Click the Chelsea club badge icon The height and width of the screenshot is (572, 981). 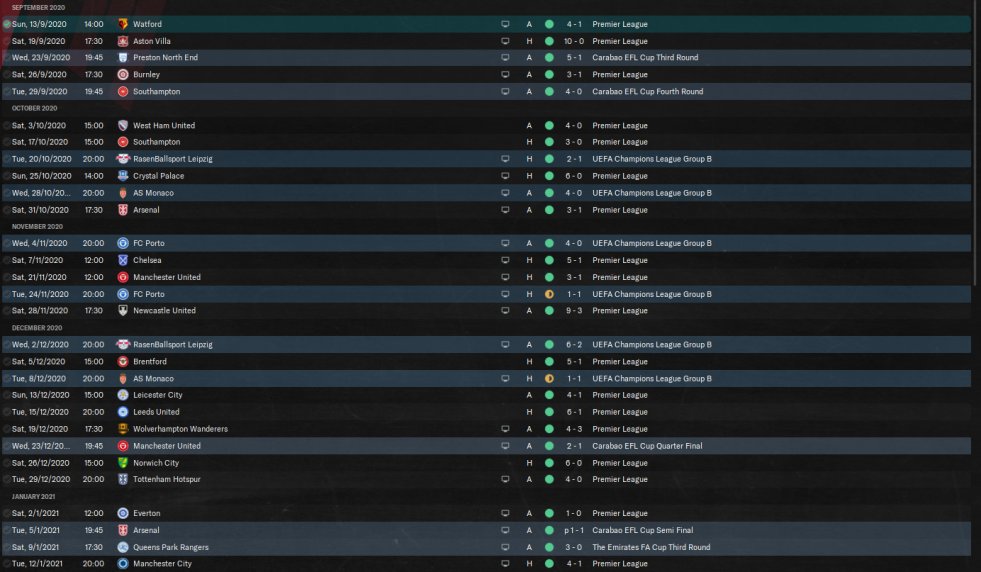coord(123,260)
